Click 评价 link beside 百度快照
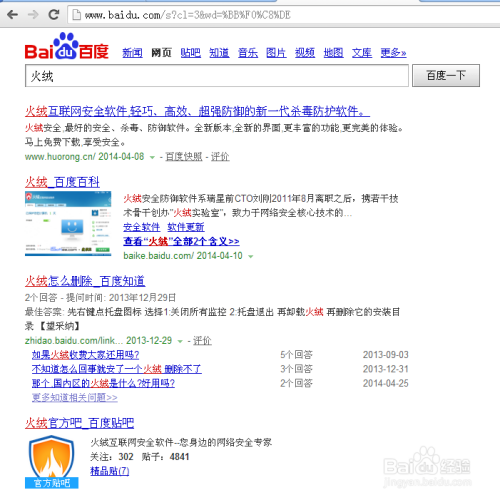This screenshot has width=500, height=500. [220, 156]
